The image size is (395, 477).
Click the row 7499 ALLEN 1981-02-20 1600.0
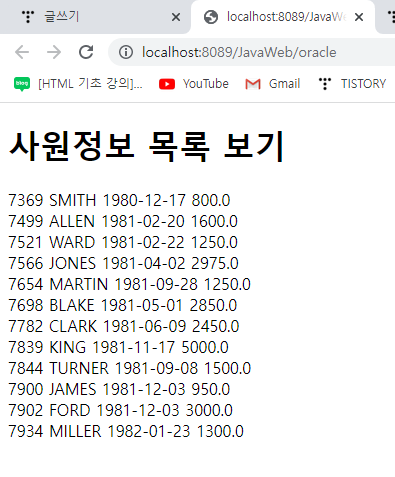[123, 221]
